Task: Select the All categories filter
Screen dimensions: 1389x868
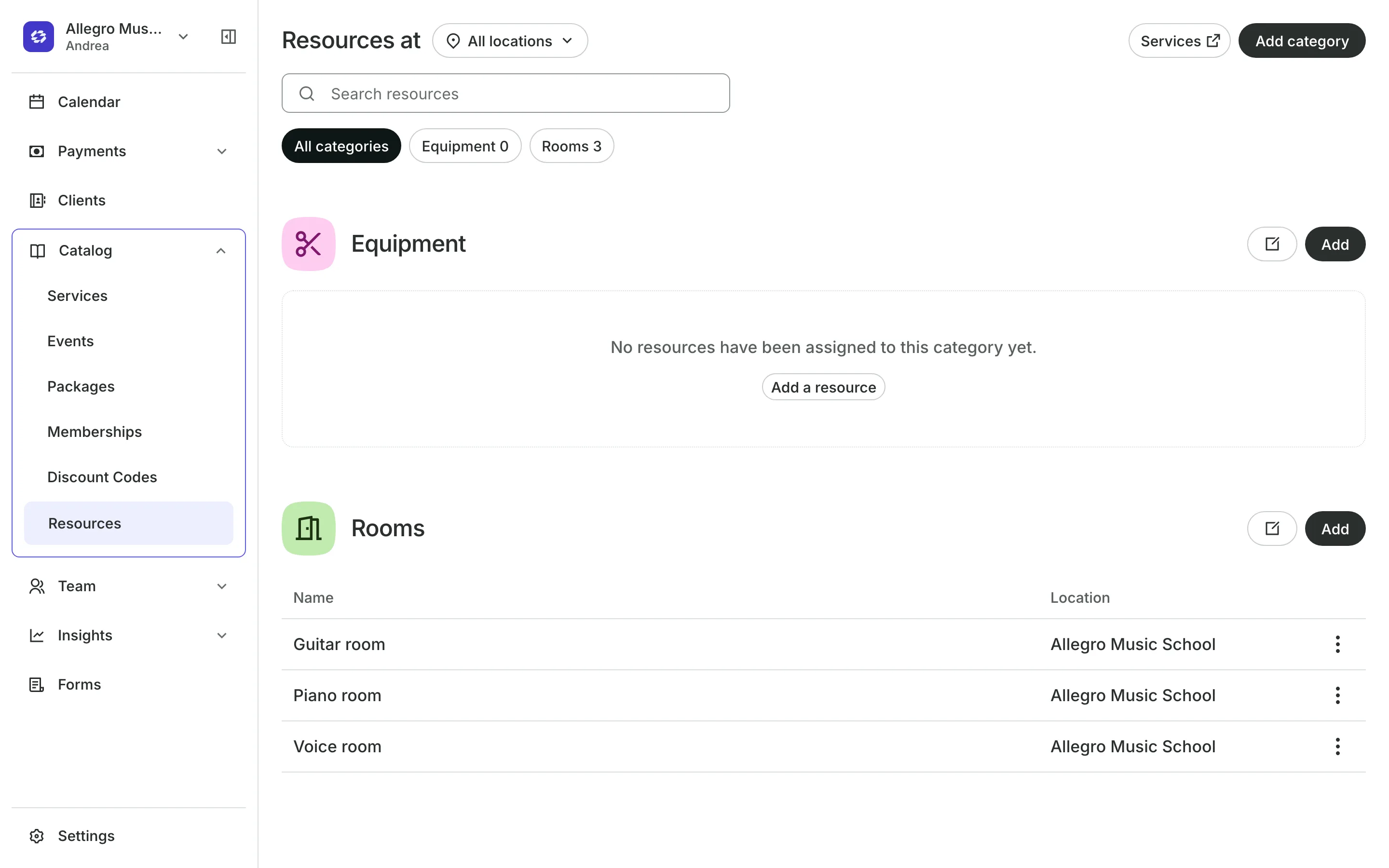Action: [341, 147]
